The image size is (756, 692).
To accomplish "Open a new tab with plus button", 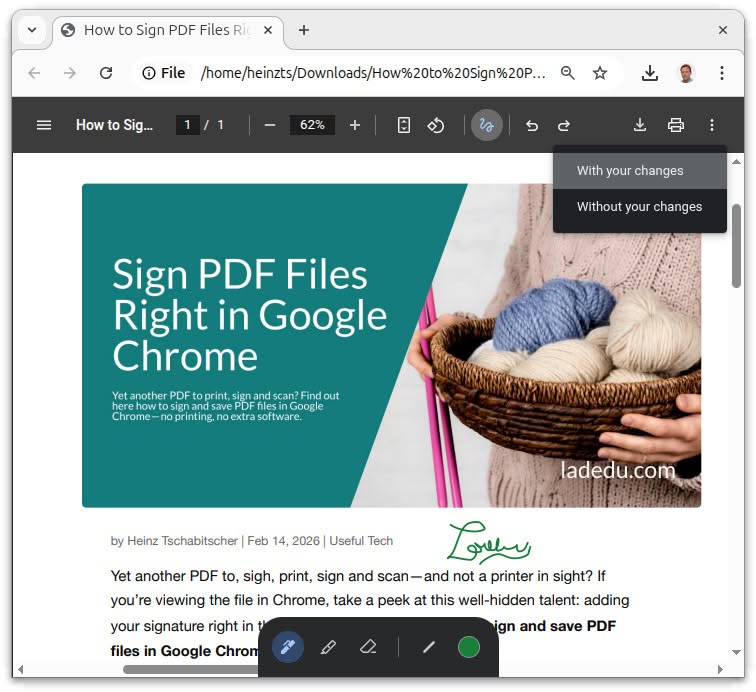I will 304,30.
